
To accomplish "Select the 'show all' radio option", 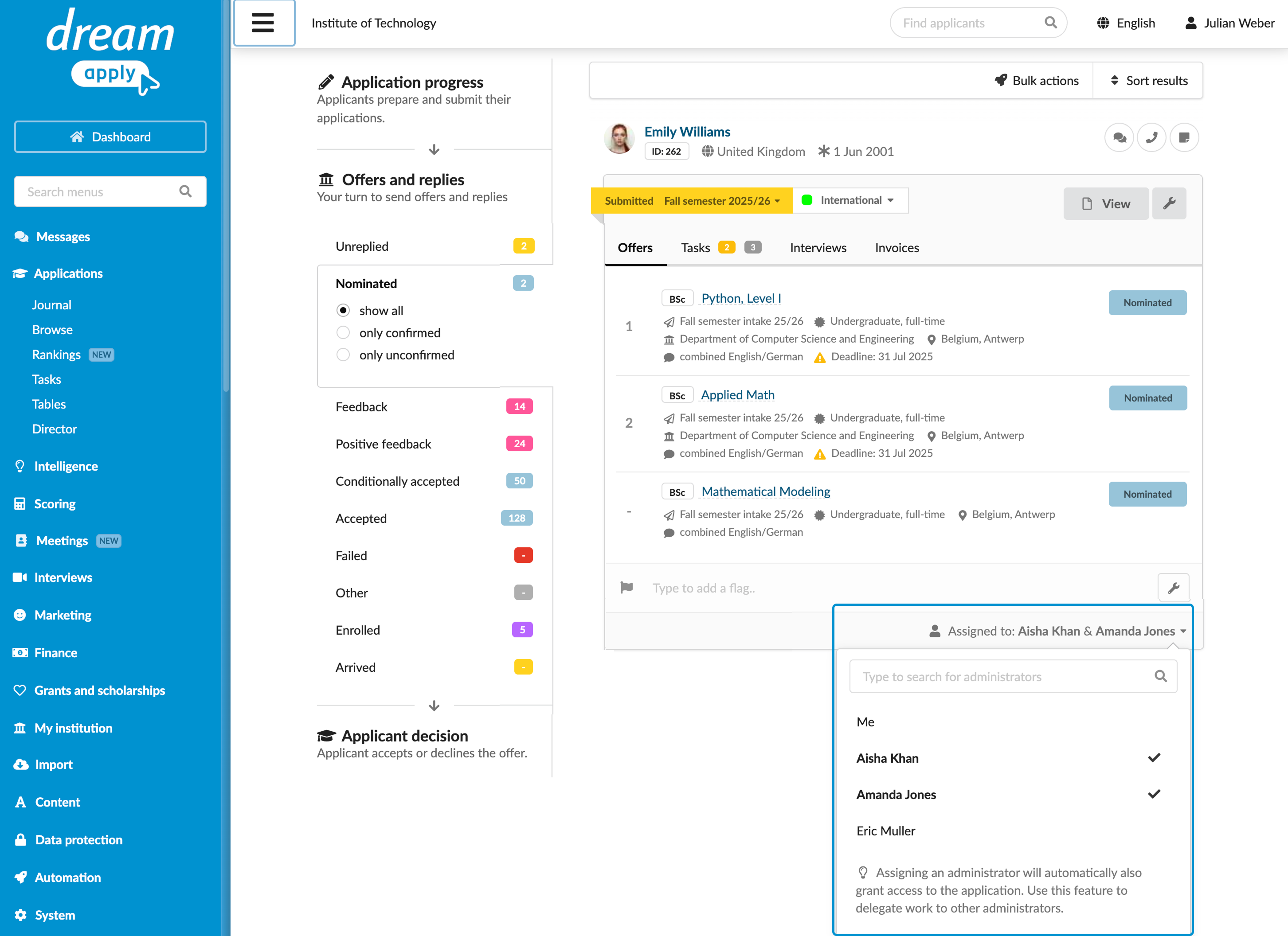I will pos(343,311).
